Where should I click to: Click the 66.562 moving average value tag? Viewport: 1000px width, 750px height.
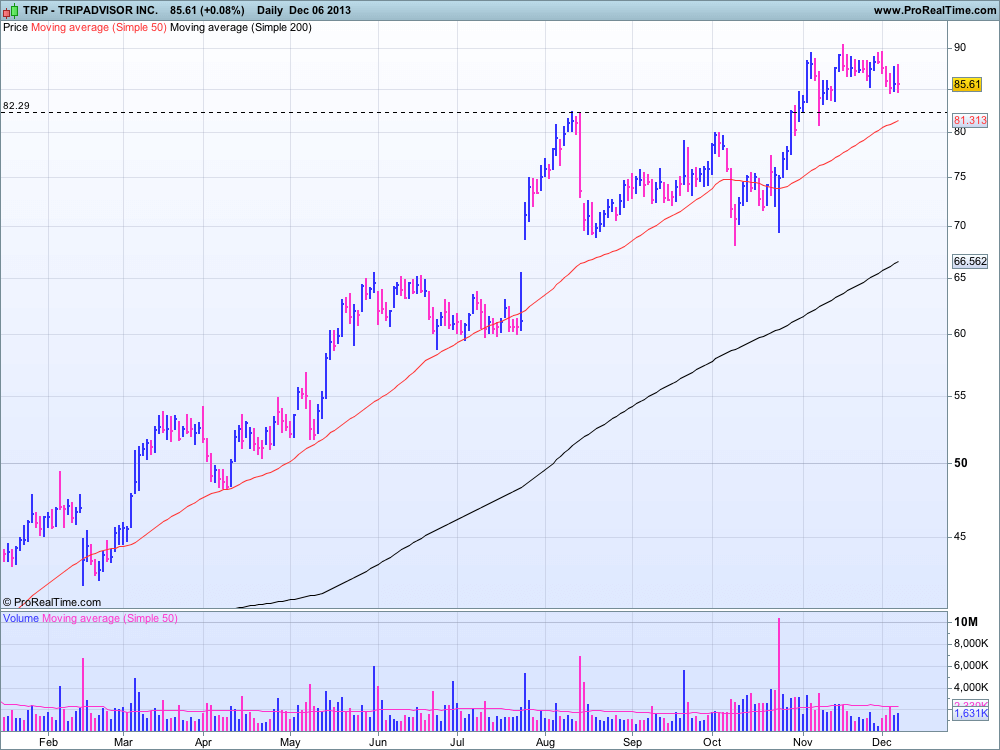(970, 261)
